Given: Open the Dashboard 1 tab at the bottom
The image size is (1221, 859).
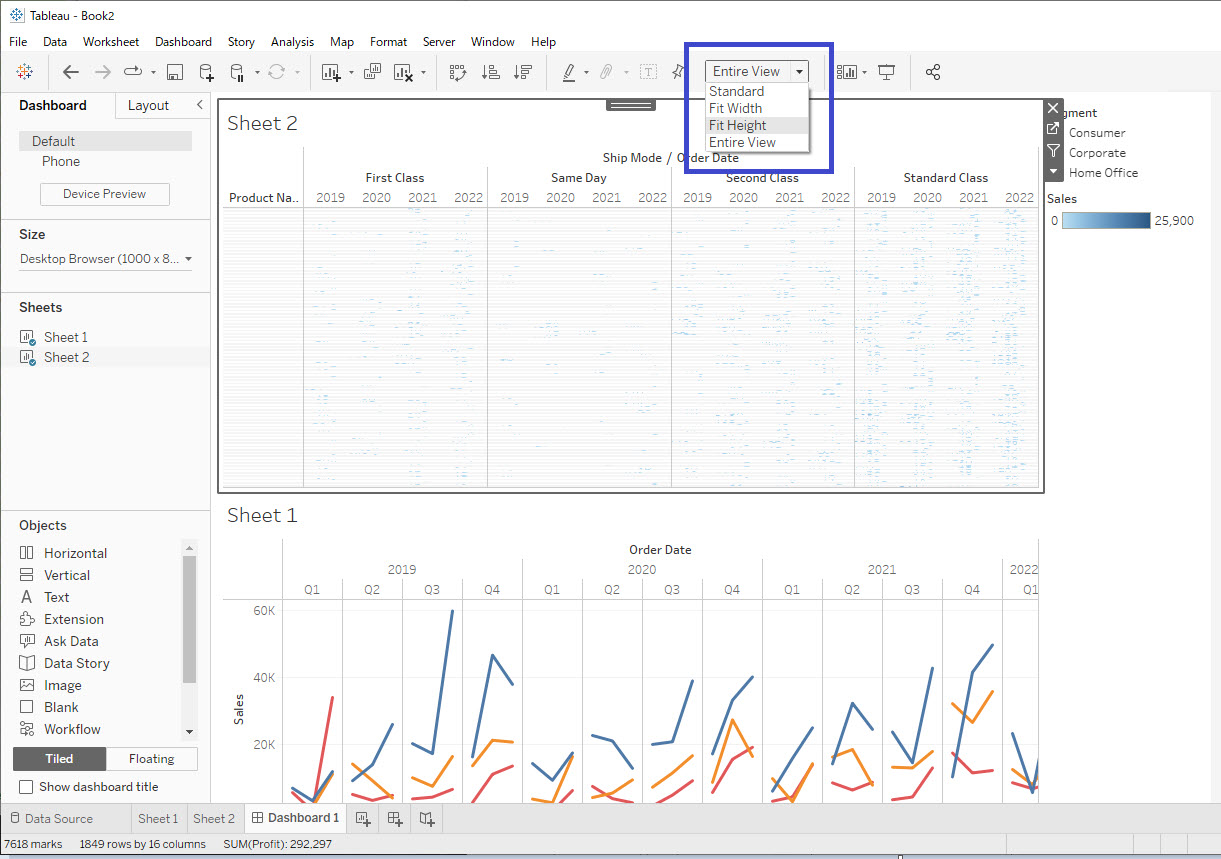Looking at the screenshot, I should coord(294,817).
